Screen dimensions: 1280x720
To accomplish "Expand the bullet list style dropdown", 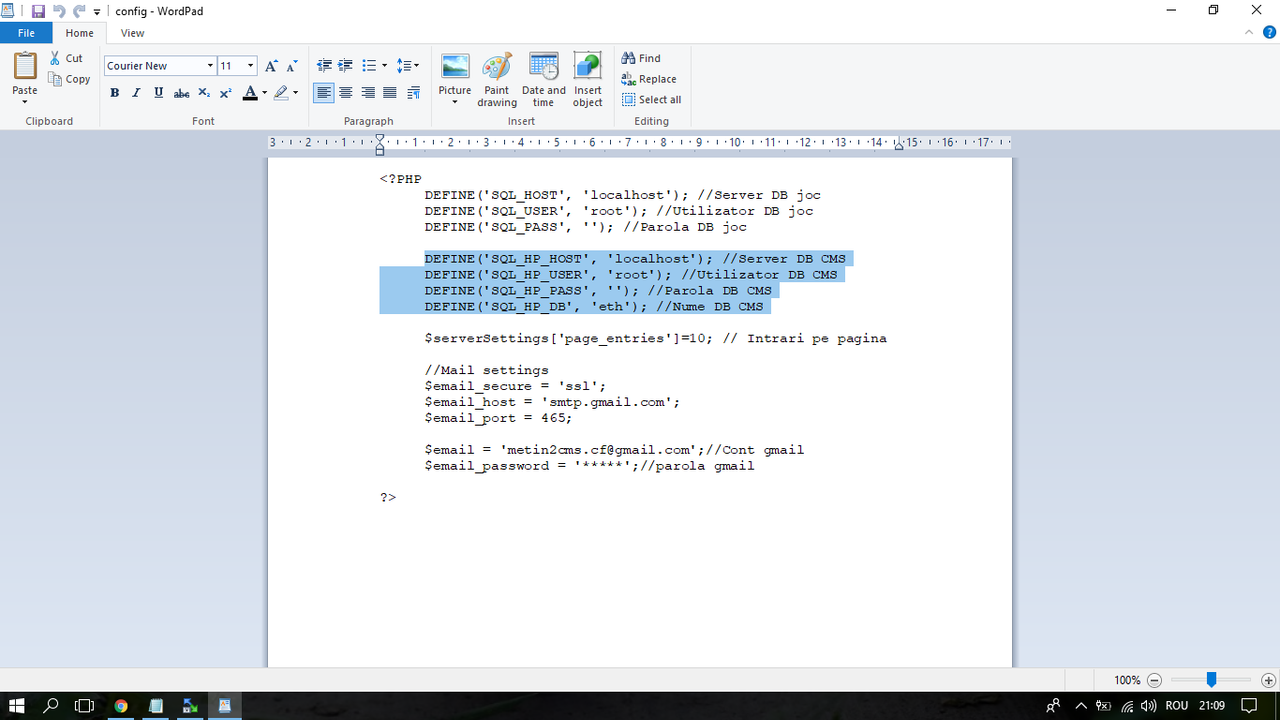I will click(x=385, y=66).
